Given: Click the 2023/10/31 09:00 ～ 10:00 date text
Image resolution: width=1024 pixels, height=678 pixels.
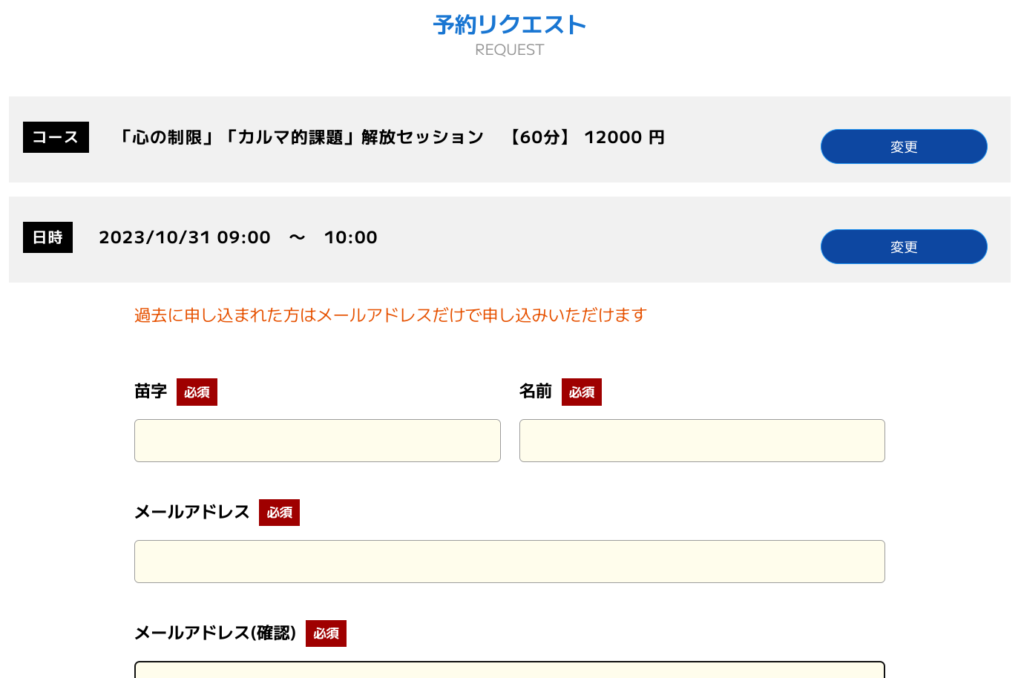Looking at the screenshot, I should click(238, 237).
